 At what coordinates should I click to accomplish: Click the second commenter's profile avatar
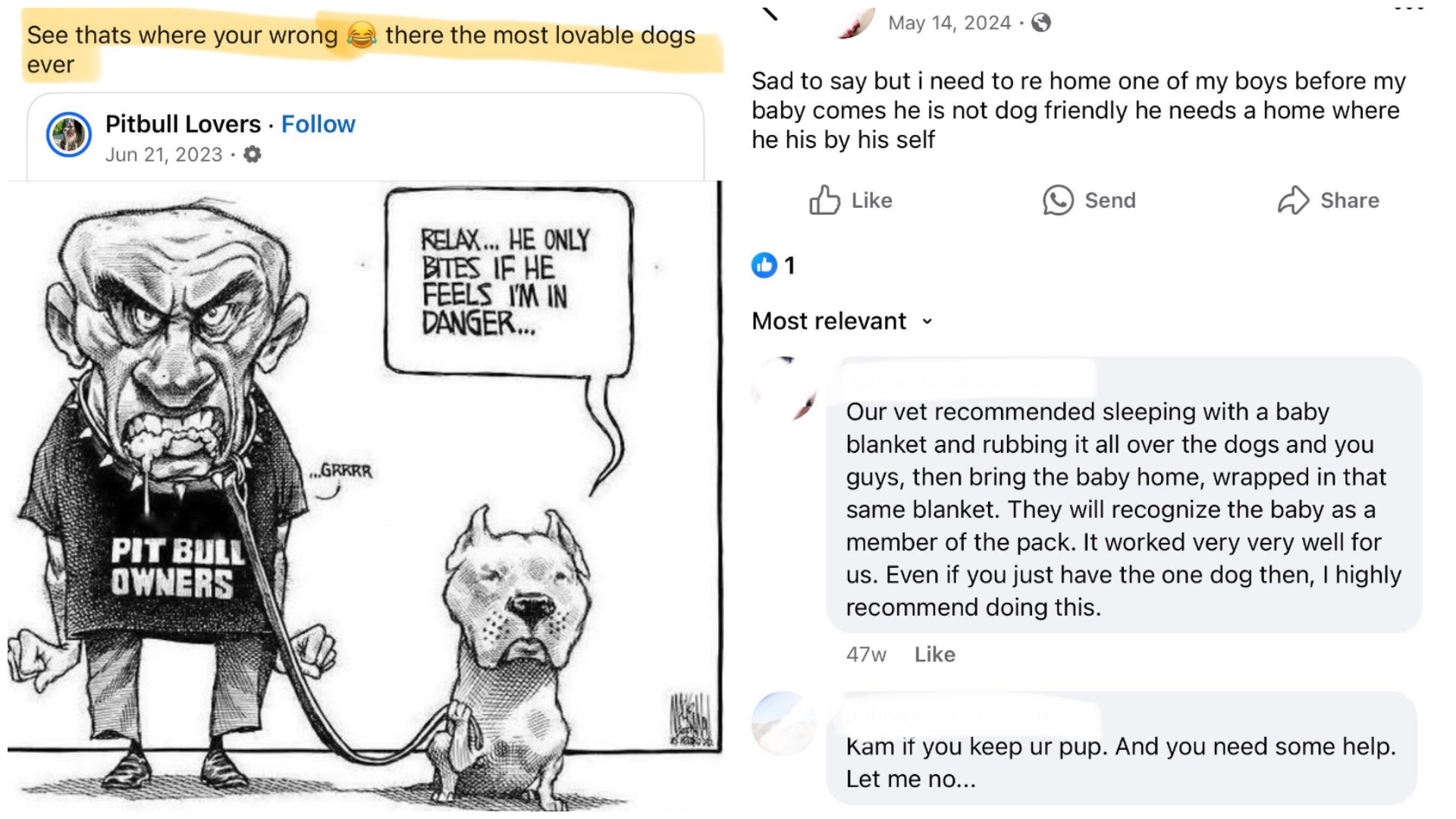tap(783, 723)
